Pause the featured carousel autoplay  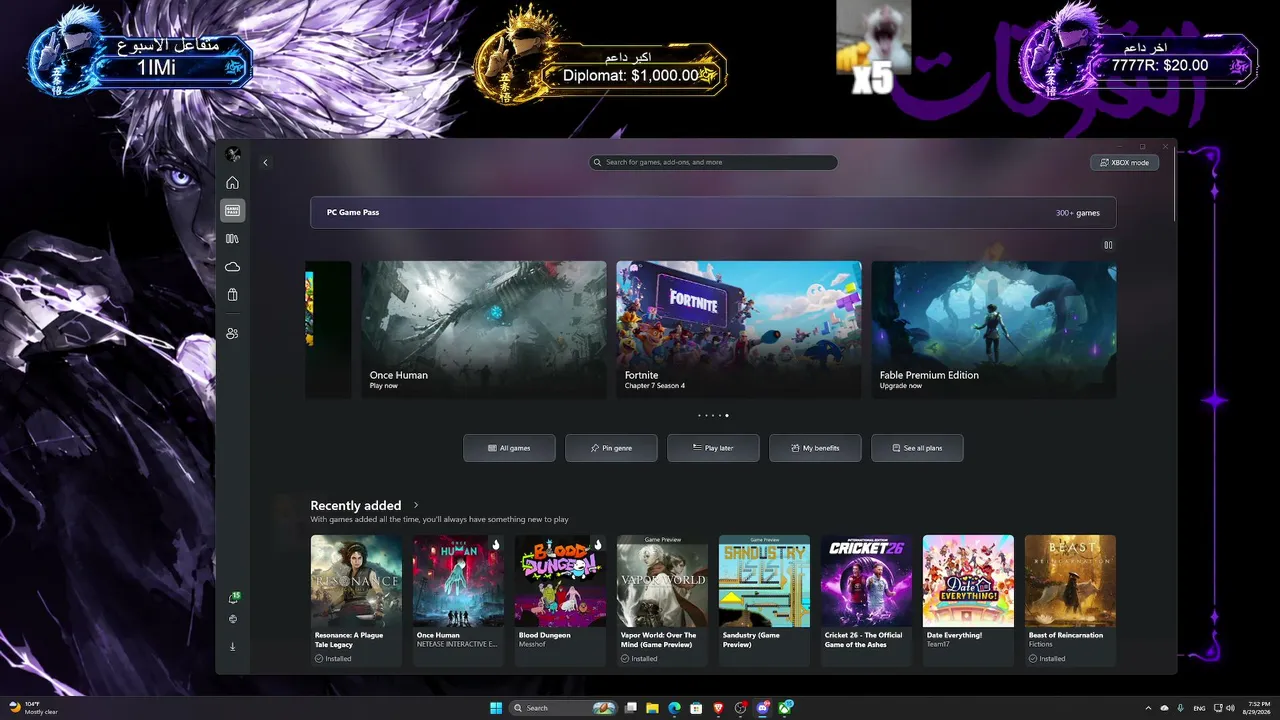(x=1108, y=245)
